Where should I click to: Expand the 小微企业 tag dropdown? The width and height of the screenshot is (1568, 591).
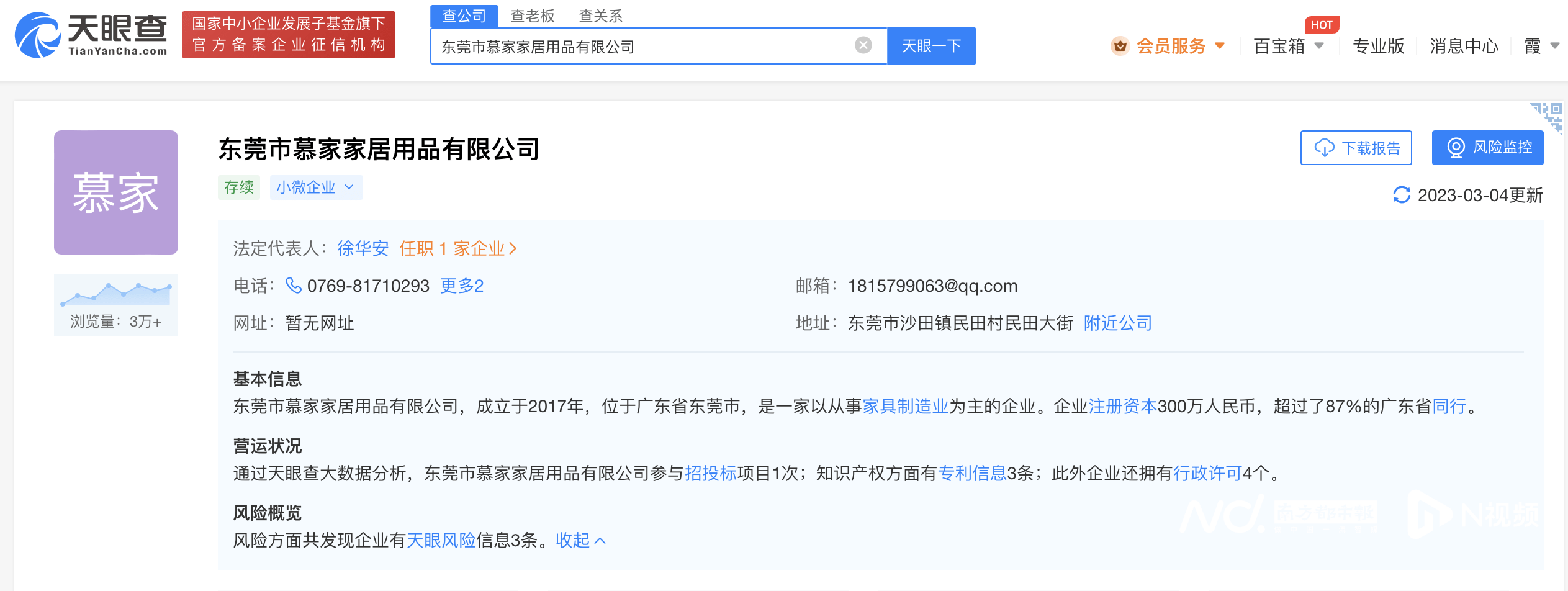(316, 187)
